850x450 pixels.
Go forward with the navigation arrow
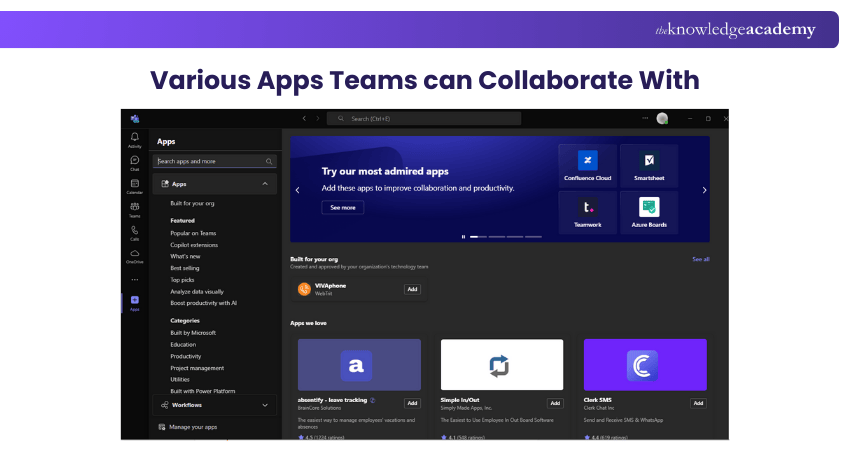click(318, 118)
